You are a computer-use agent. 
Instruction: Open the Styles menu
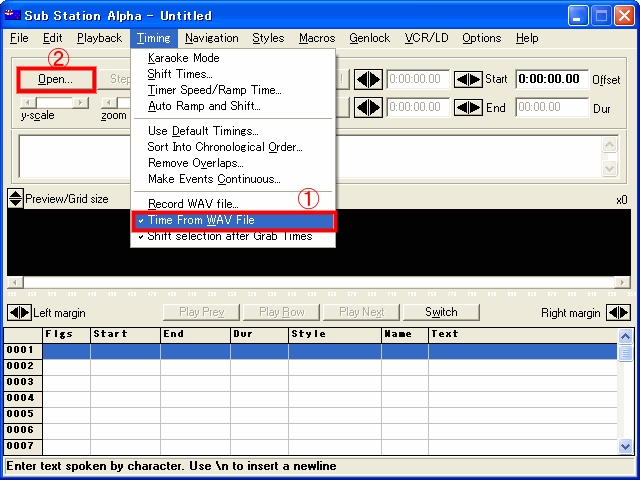click(x=268, y=38)
